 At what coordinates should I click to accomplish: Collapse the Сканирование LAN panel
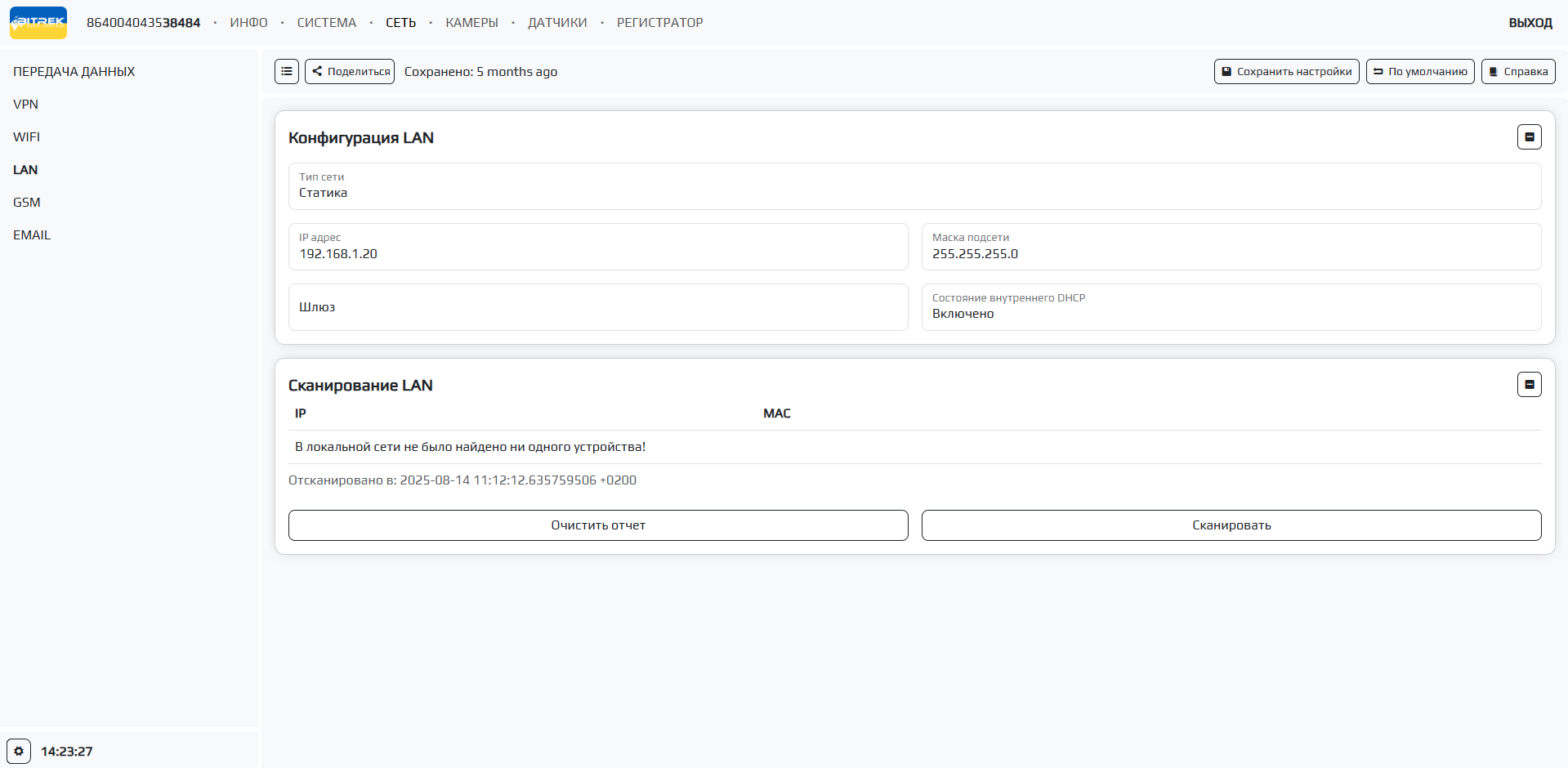[x=1529, y=385]
